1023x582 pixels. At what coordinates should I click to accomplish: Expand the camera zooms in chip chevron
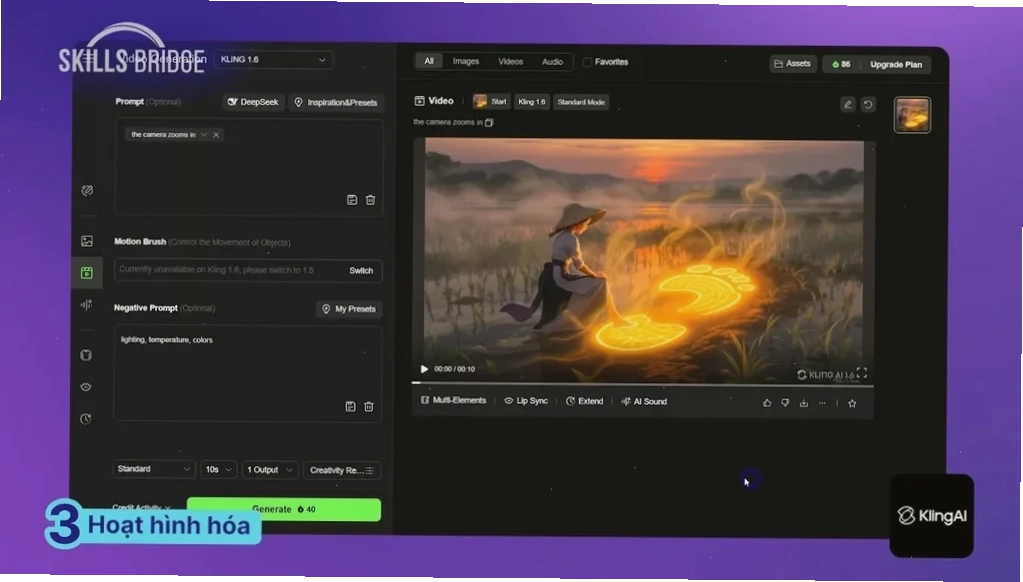tap(204, 134)
